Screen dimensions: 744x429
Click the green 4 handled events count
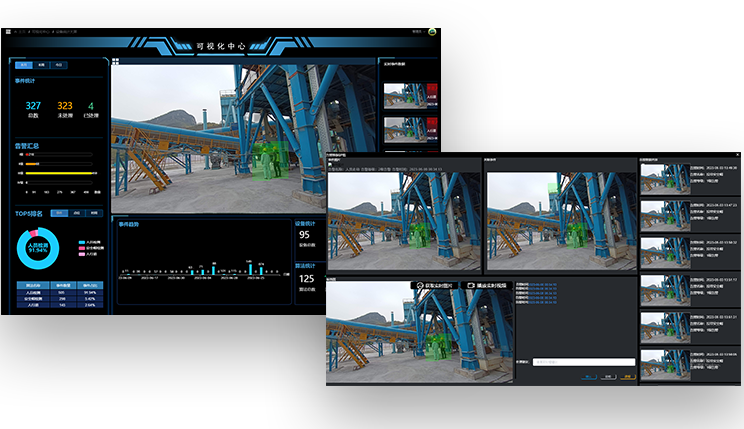click(x=91, y=106)
